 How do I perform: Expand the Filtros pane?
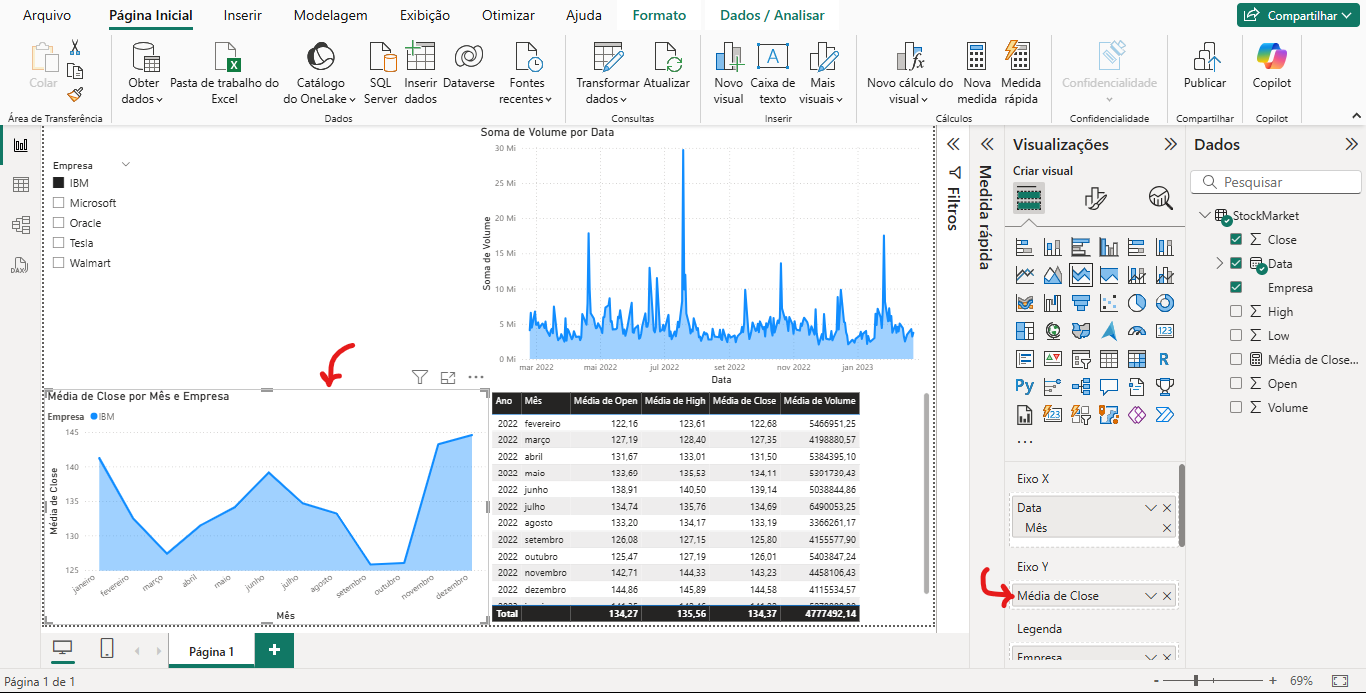pos(953,144)
